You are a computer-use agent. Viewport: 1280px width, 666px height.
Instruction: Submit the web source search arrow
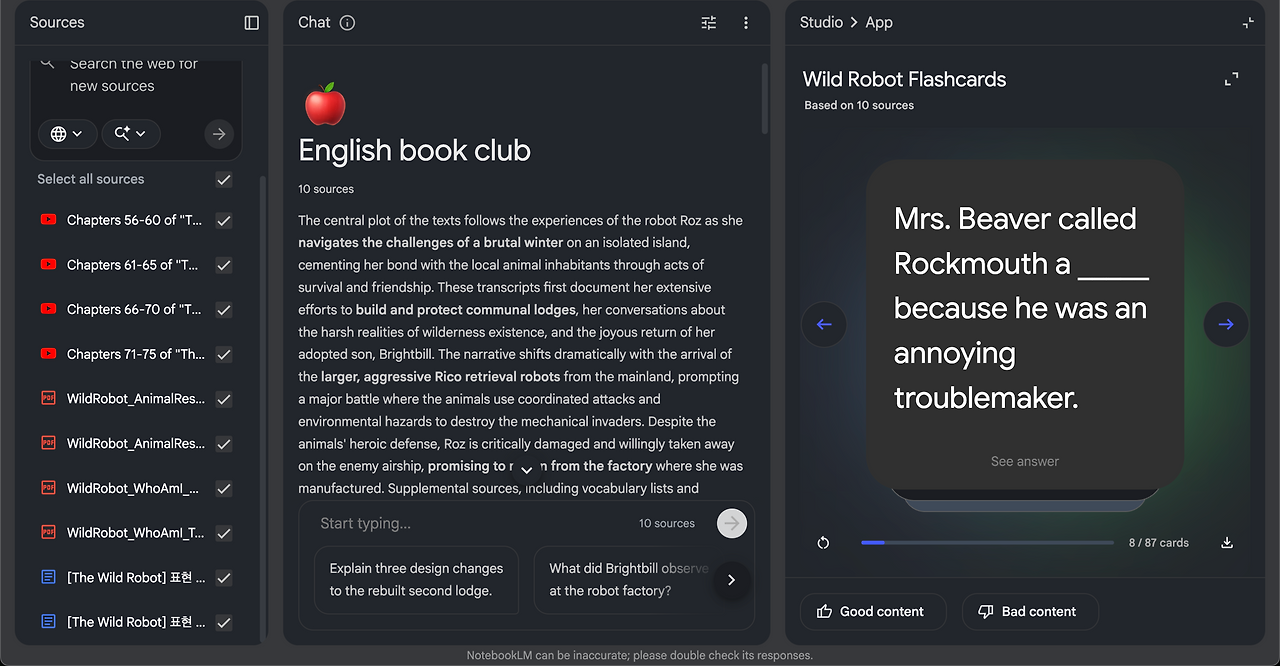click(x=218, y=134)
